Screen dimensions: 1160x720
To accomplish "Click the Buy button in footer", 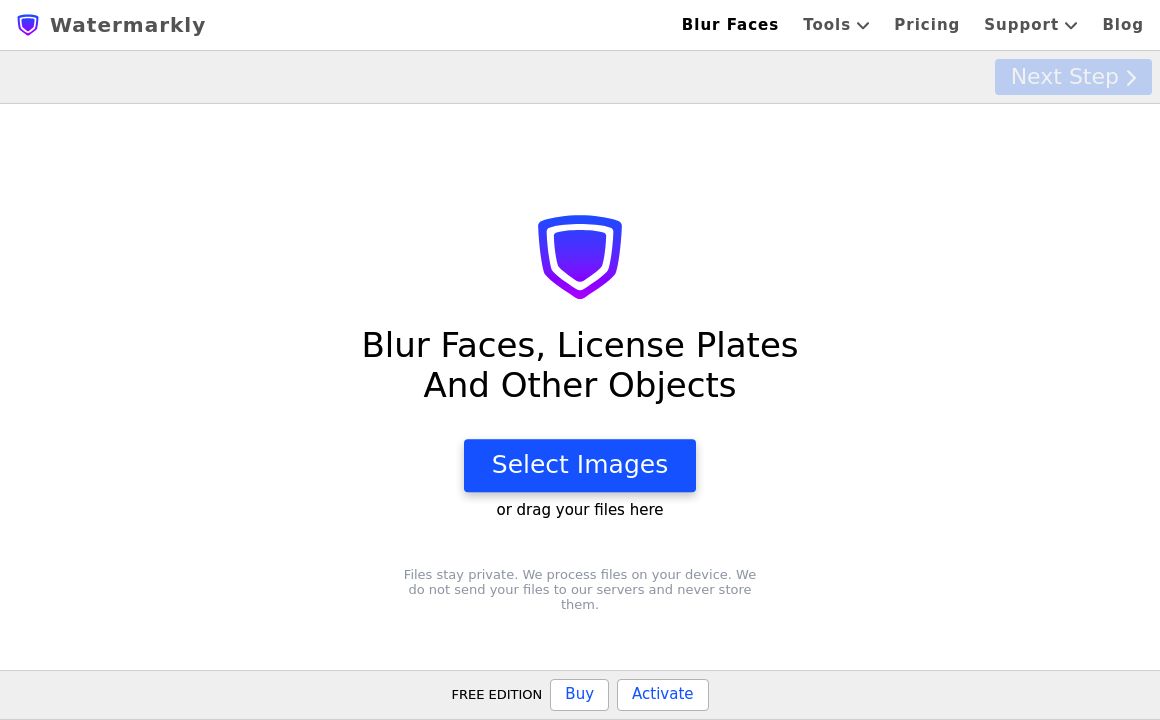I will (x=579, y=694).
